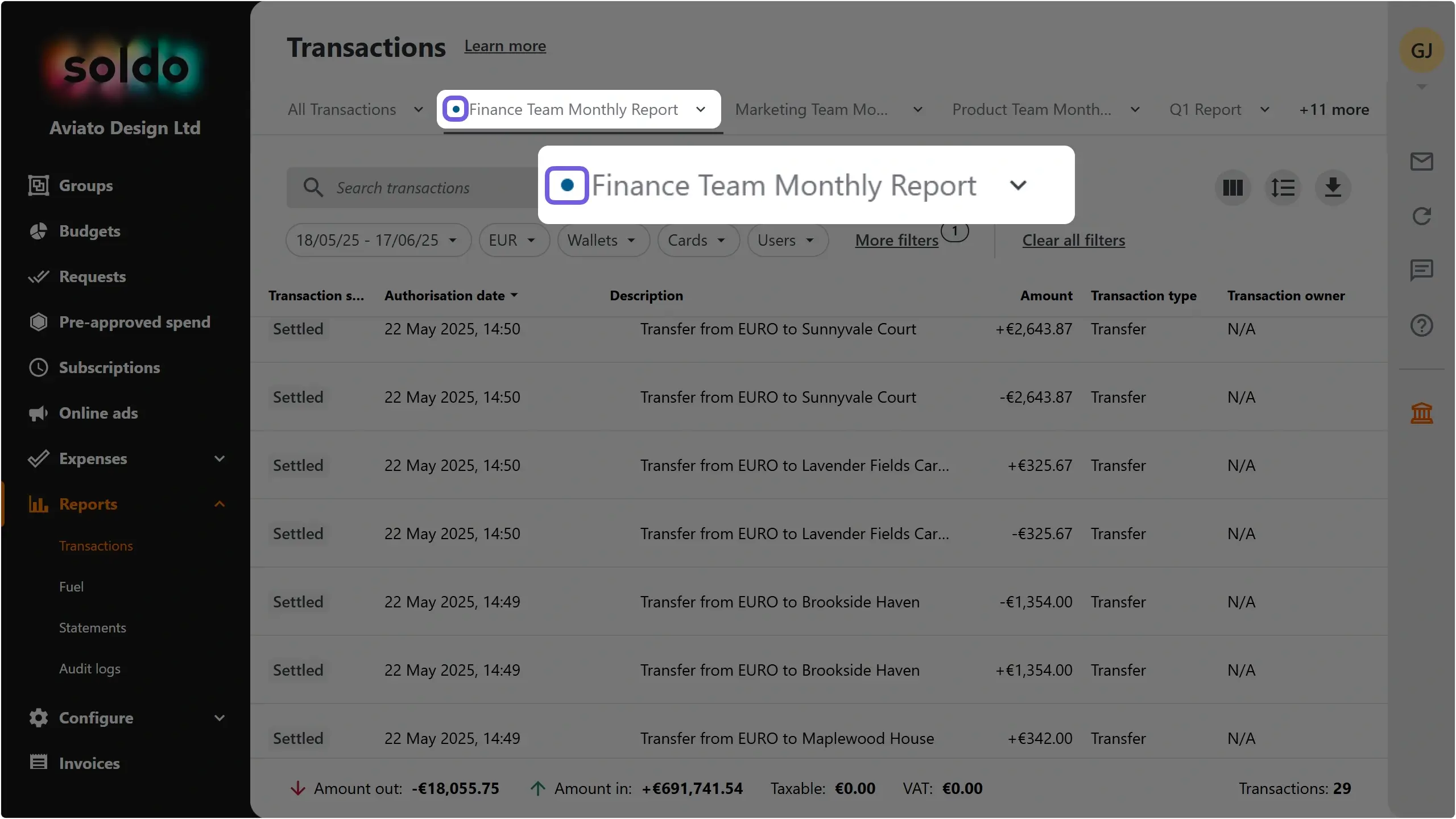Expand the Wallets filter dropdown
This screenshot has height=819, width=1456.
pos(603,240)
